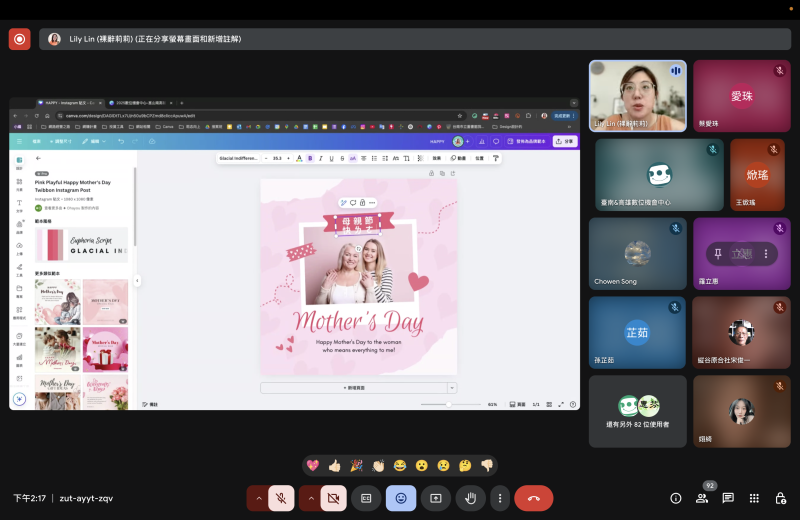Viewport: 800px width, 520px height.
Task: Toggle the emoji reactions panel button
Action: coord(401,498)
